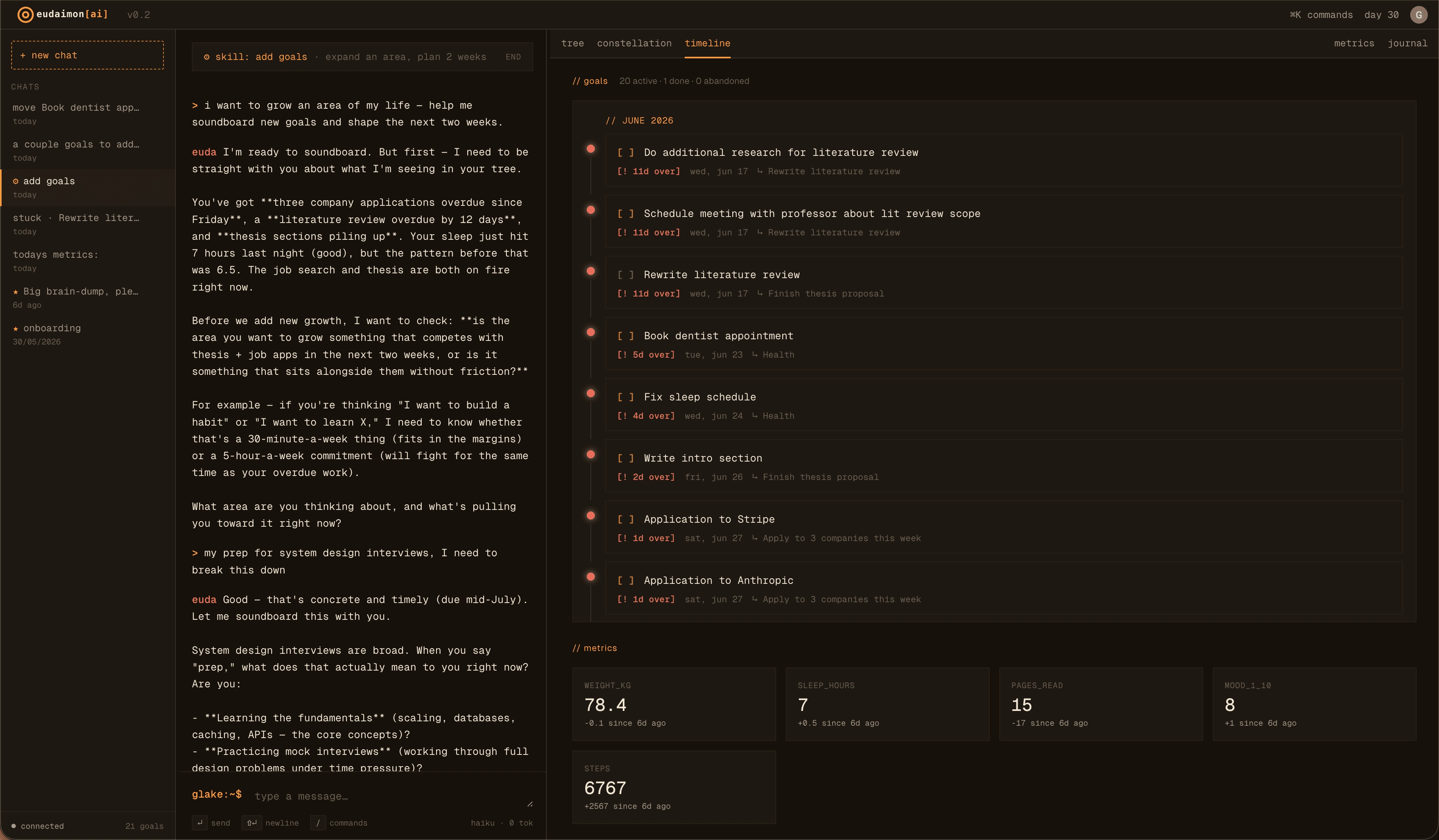Open the stuck · Rewrite liter… chat
Viewport: 1439px width, 840px height.
tap(88, 224)
